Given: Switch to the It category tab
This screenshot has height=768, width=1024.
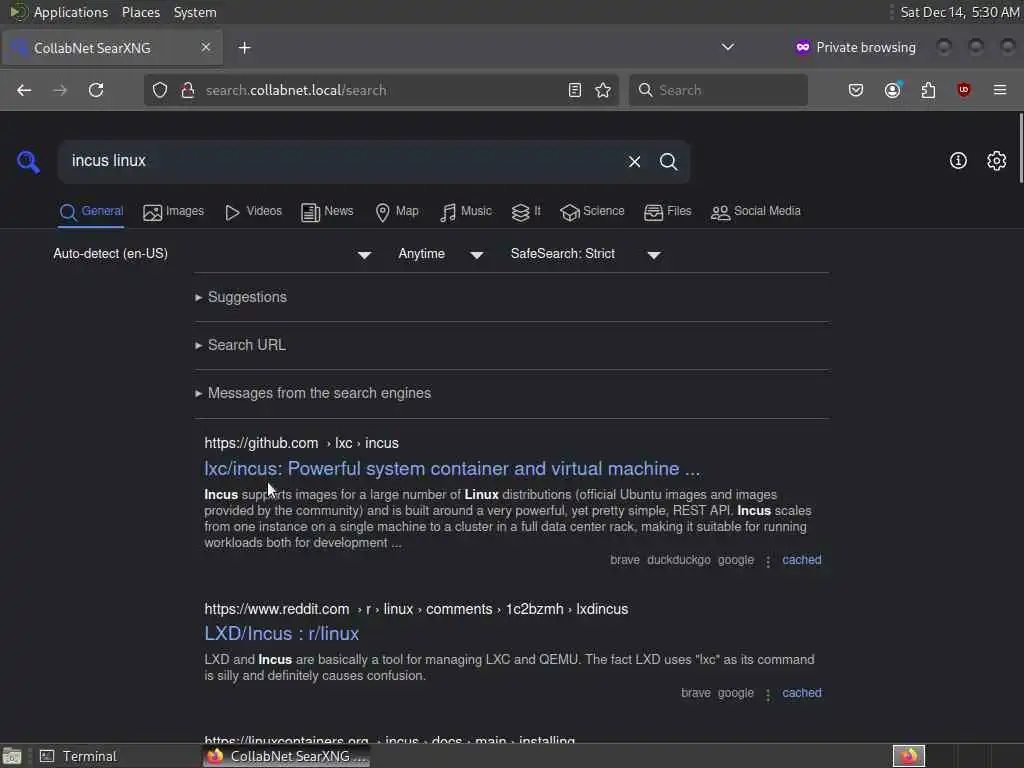Looking at the screenshot, I should (526, 212).
